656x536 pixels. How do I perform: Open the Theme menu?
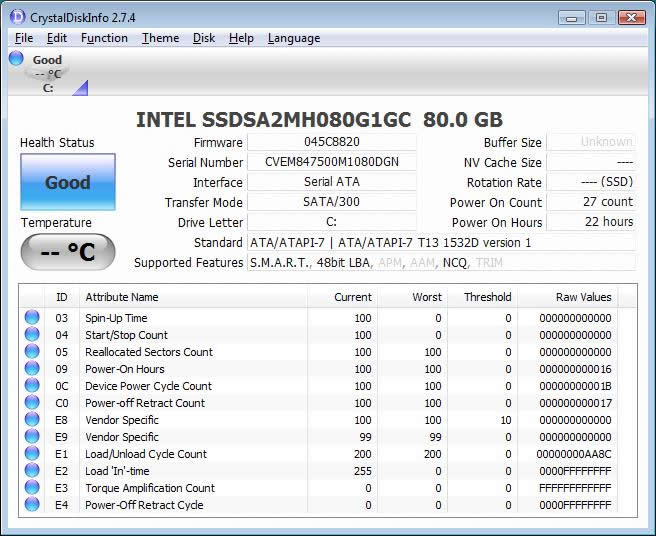(x=160, y=38)
